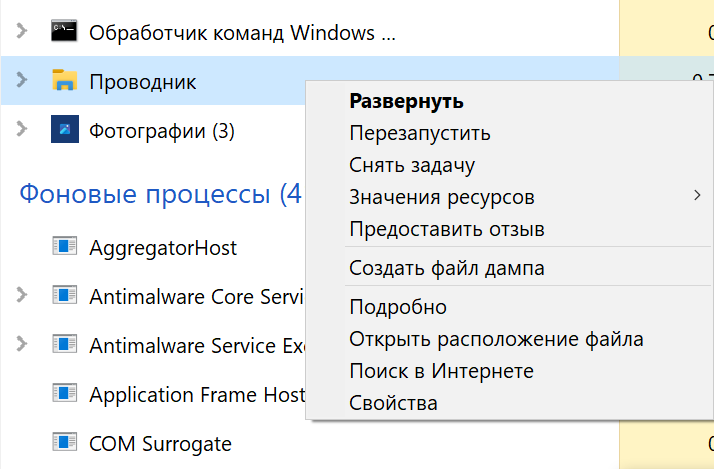The height and width of the screenshot is (469, 714).
Task: Click the Antimalware Service Executable icon
Action: (65, 345)
